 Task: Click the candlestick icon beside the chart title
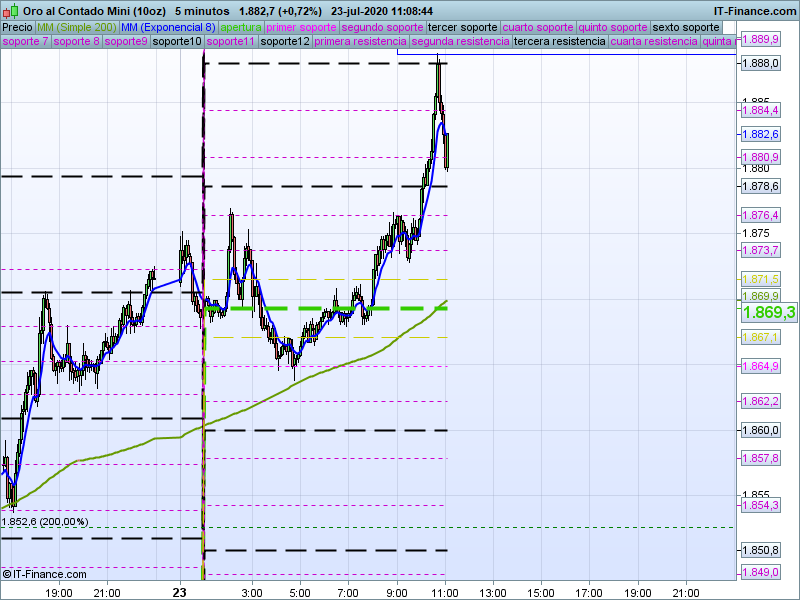[x=10, y=9]
